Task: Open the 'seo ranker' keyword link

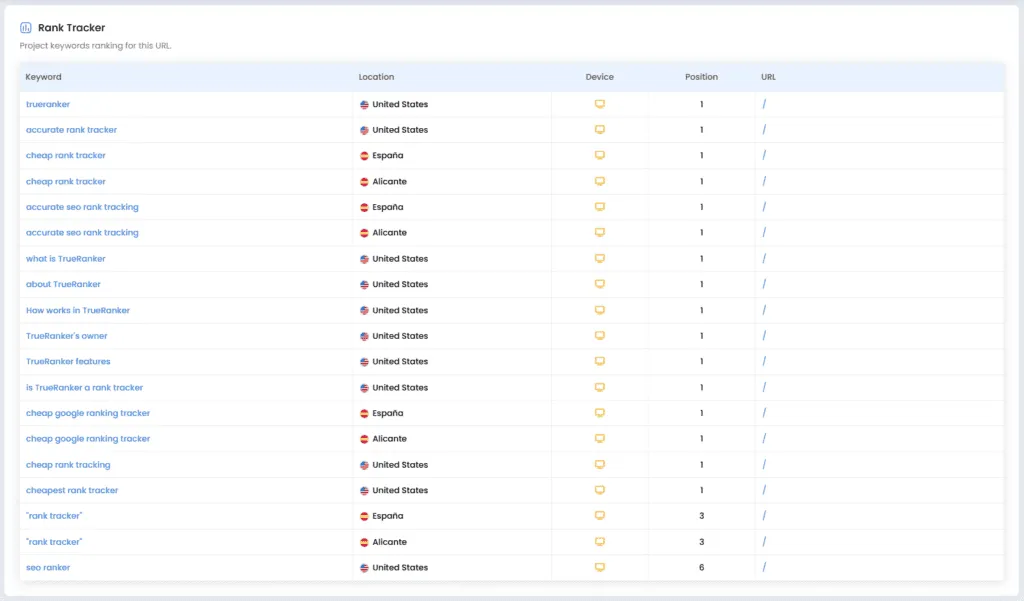Action: [48, 567]
